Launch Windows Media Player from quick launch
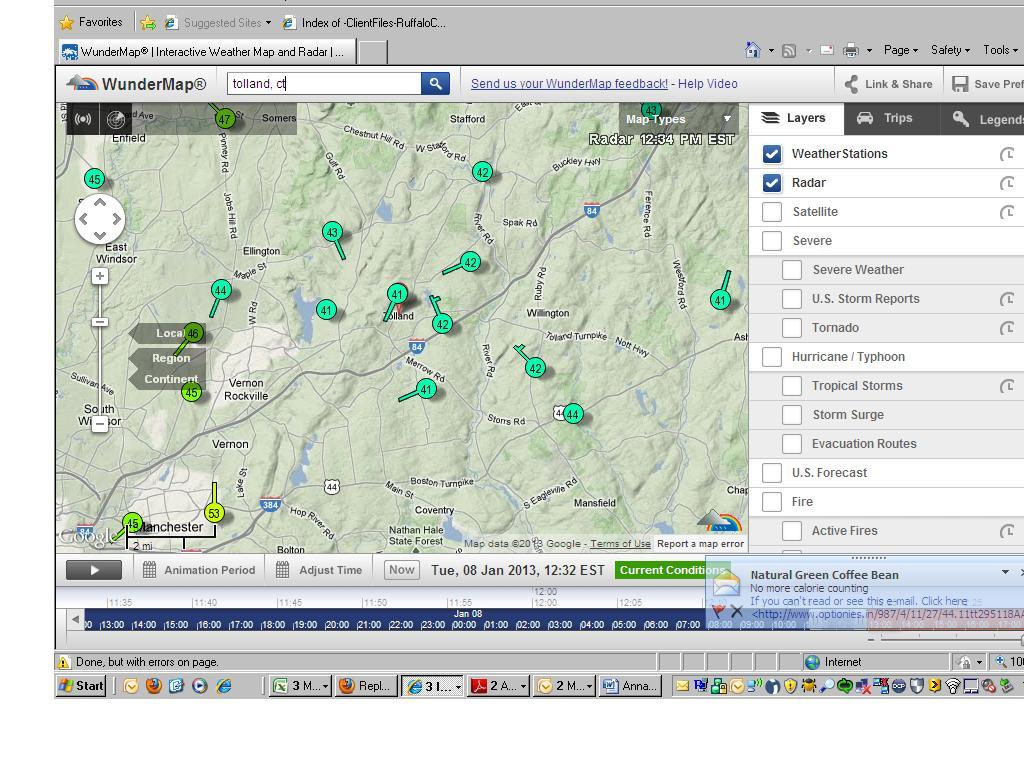 (x=200, y=686)
